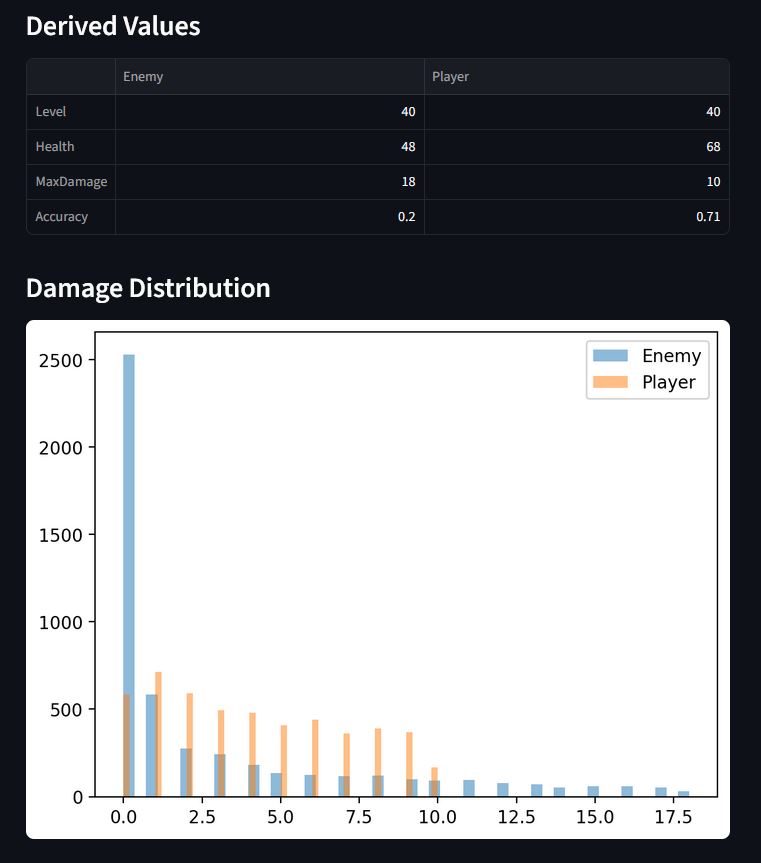761x863 pixels.
Task: Click the Player MaxDamage cell showing 10
Action: (x=576, y=182)
